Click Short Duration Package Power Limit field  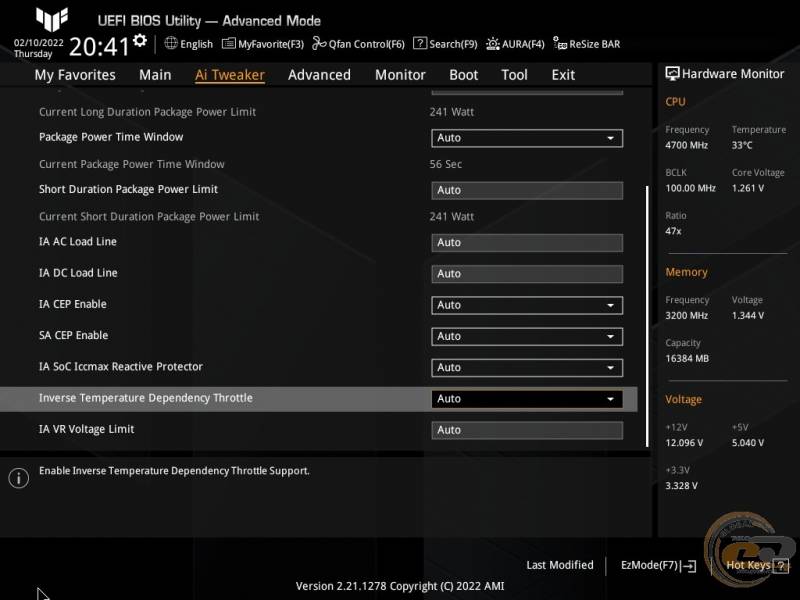tap(527, 190)
